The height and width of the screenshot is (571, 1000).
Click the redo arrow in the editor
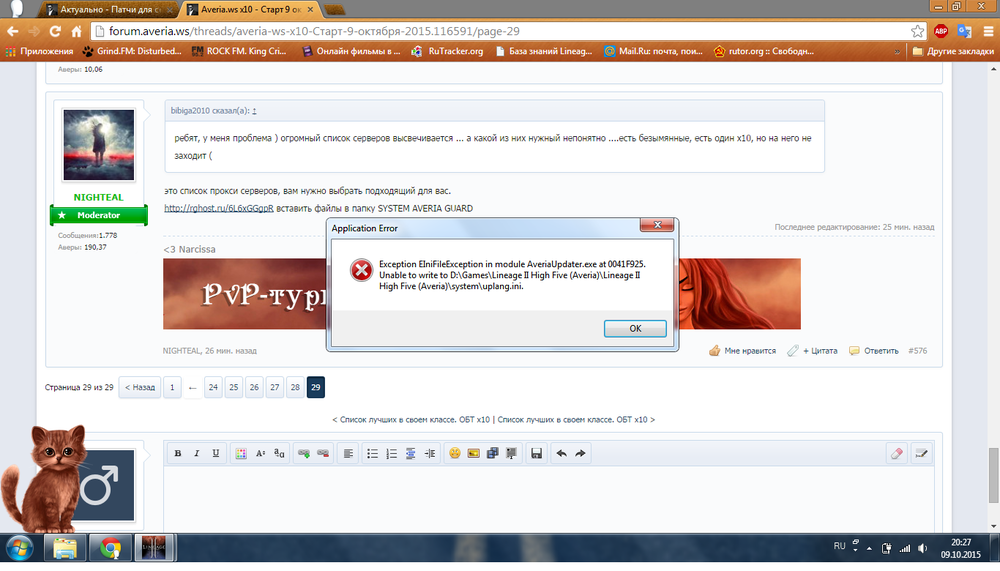coord(581,453)
